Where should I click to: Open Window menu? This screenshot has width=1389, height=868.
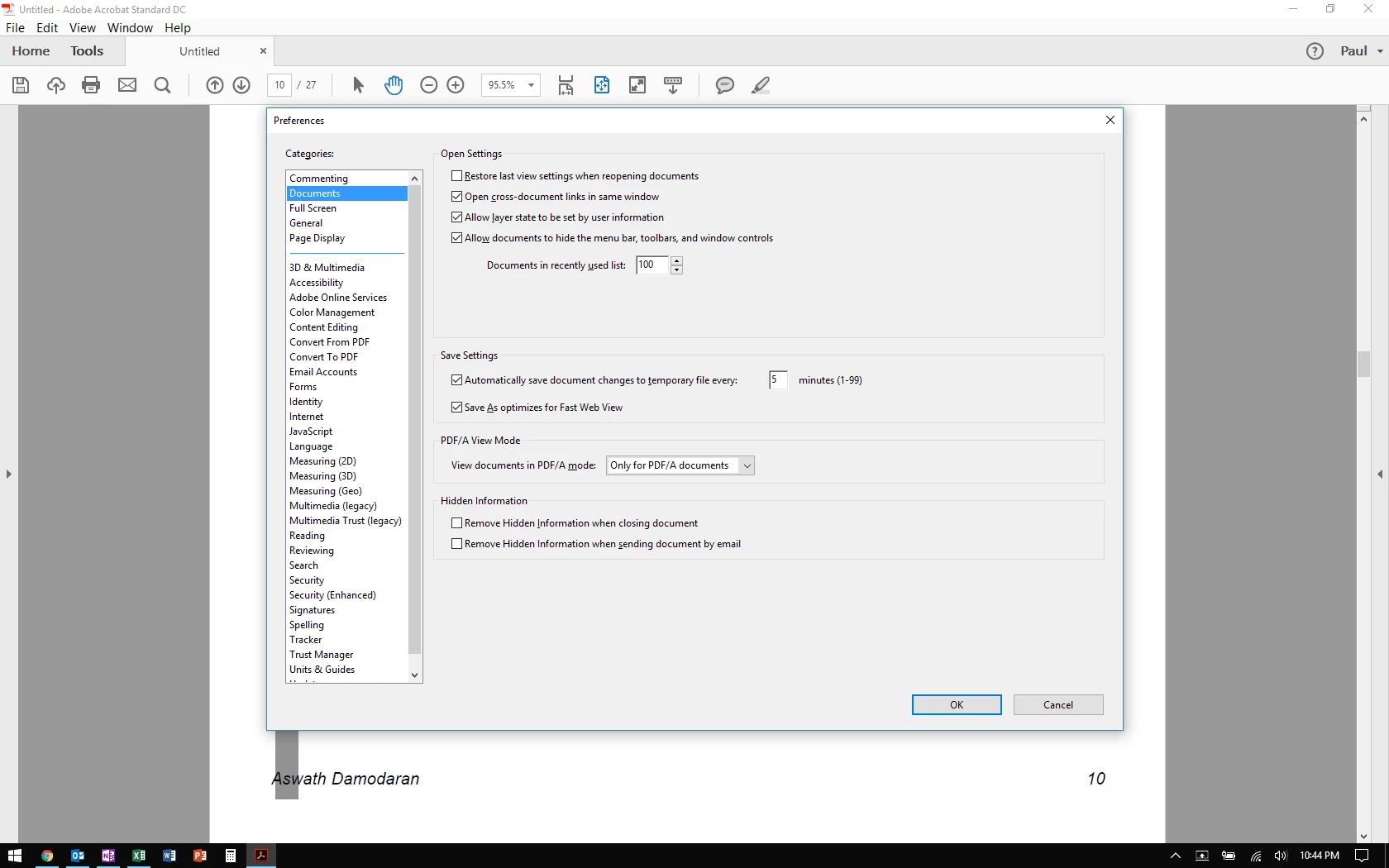(130, 28)
